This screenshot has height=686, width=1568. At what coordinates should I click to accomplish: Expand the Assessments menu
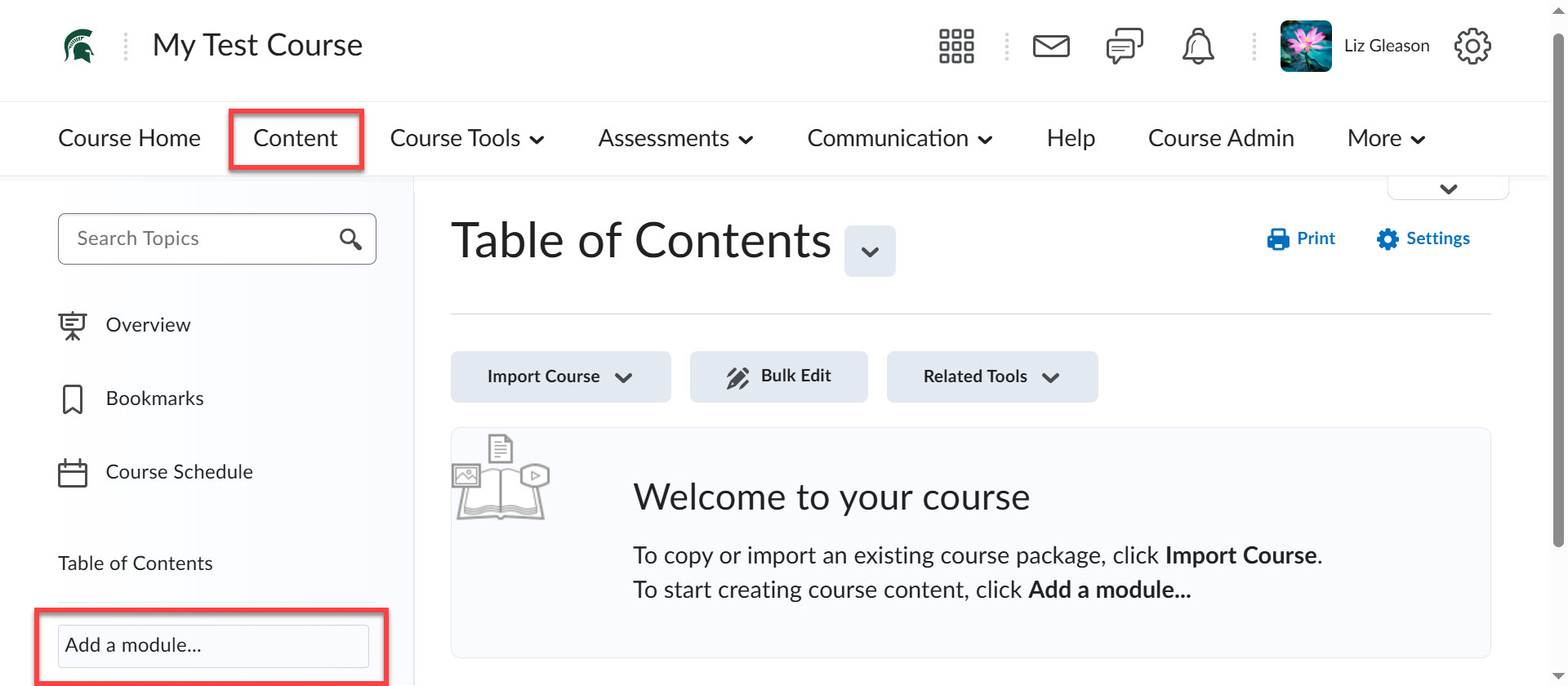click(x=675, y=139)
